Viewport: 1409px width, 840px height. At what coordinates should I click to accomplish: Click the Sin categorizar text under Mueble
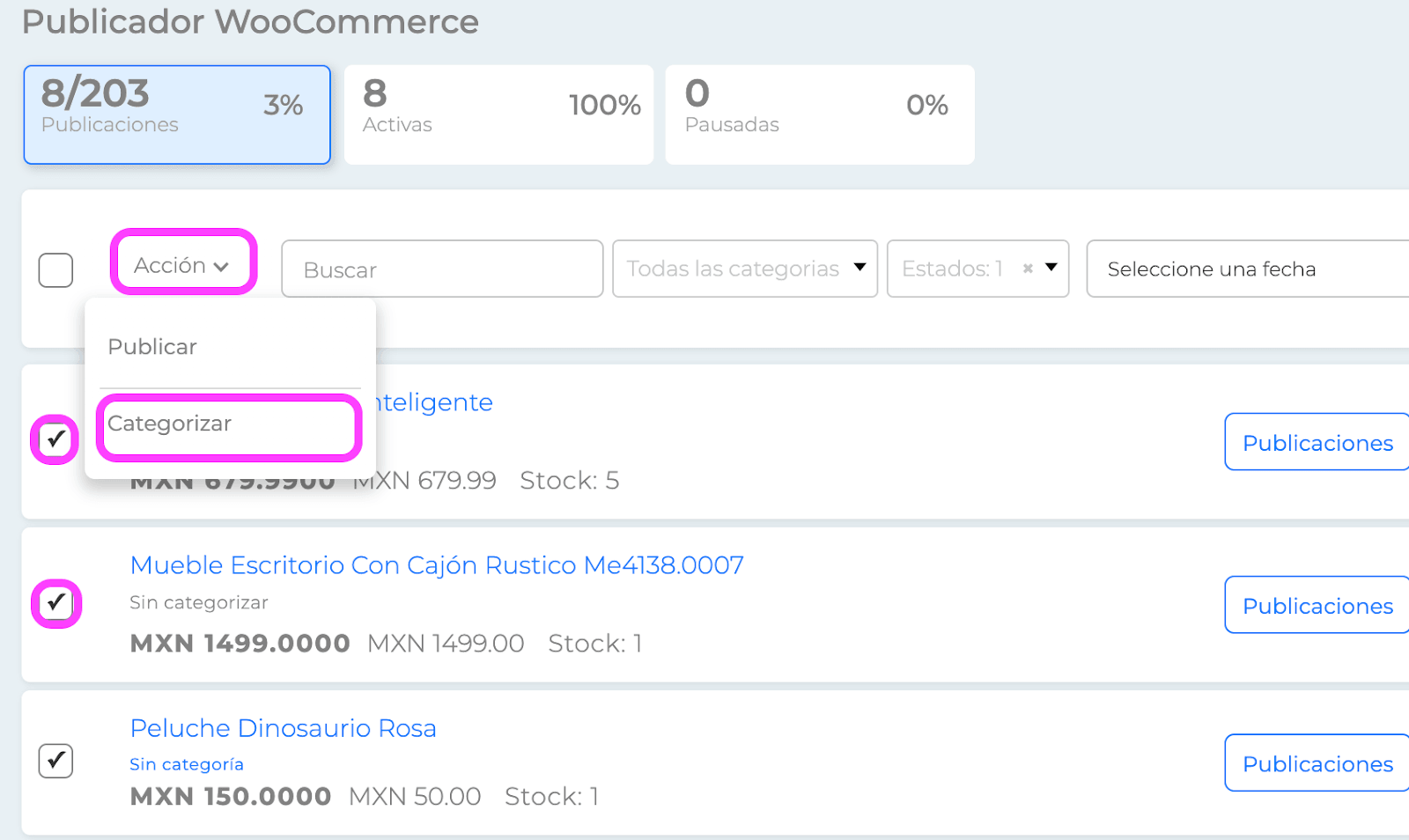coord(199,603)
